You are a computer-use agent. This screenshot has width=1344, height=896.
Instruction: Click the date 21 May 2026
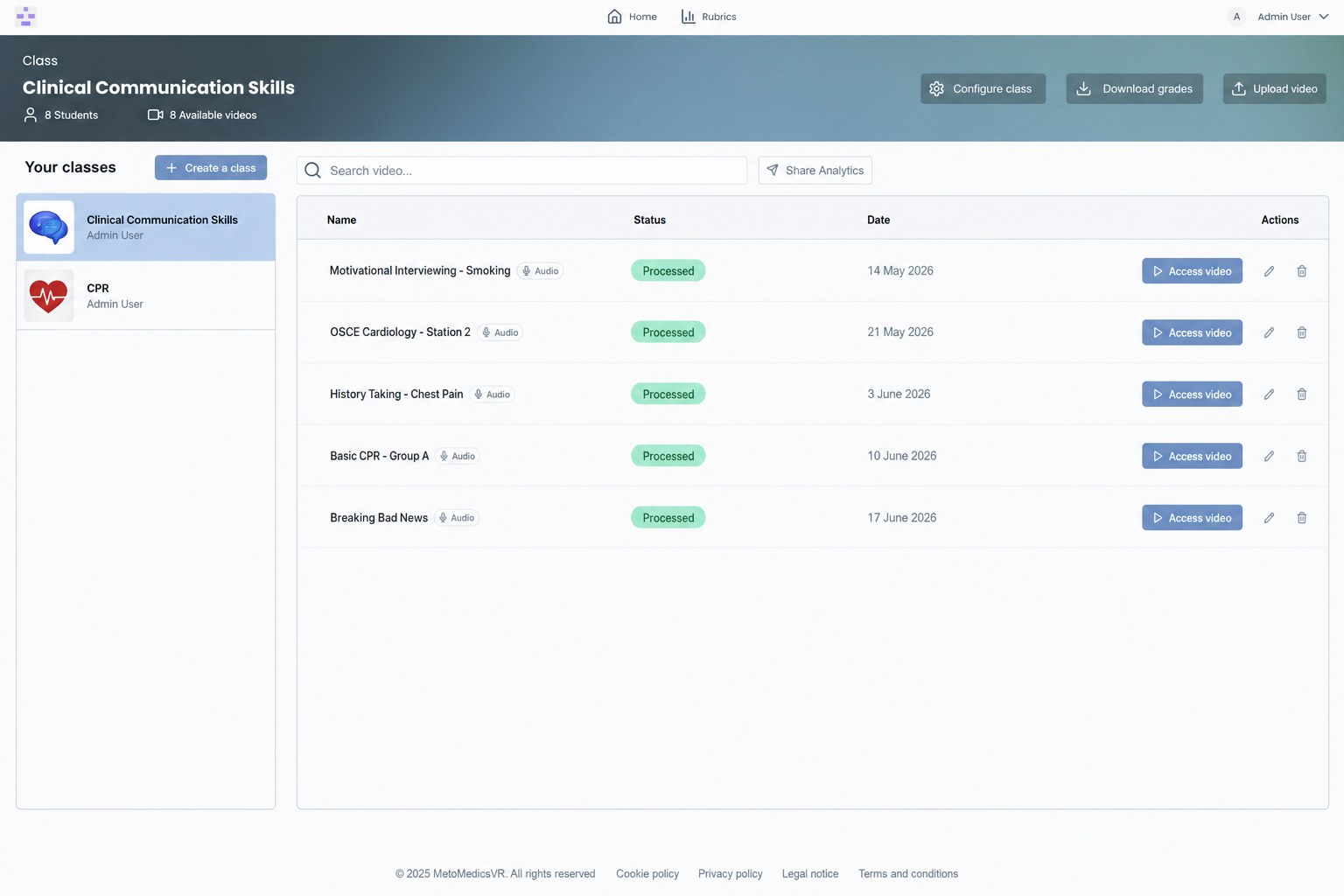coord(900,332)
